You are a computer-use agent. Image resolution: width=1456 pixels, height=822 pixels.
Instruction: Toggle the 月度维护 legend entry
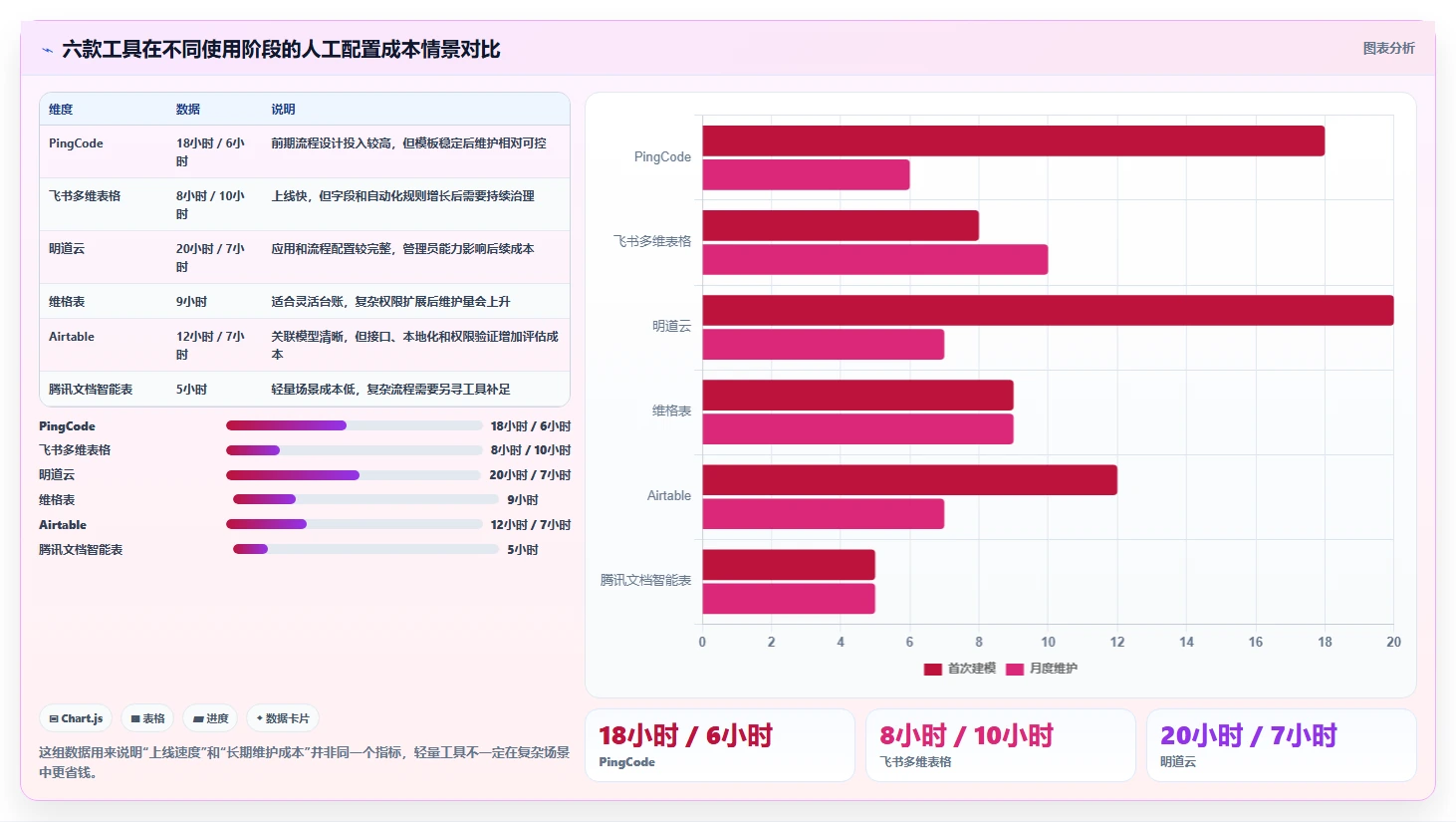[1042, 669]
